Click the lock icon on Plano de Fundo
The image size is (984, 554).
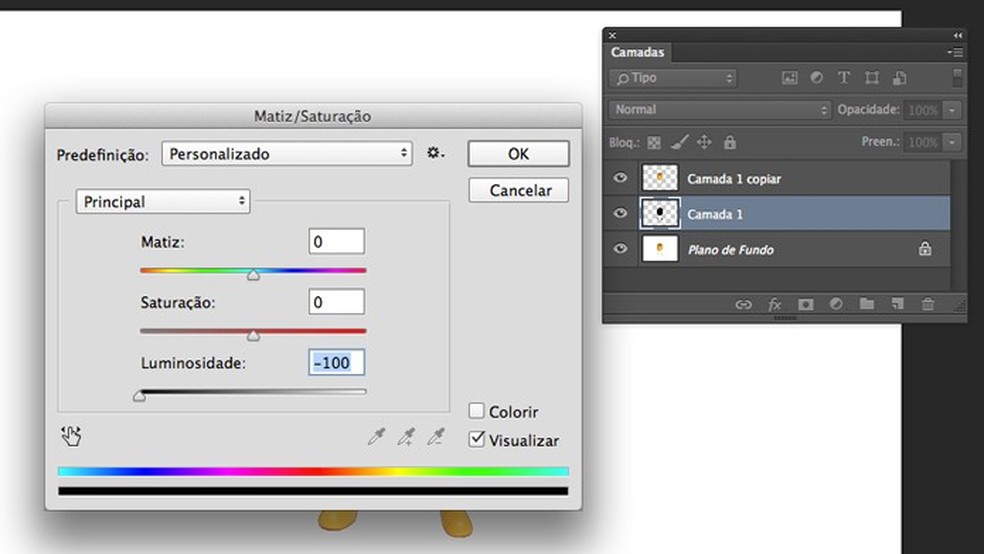(x=925, y=249)
